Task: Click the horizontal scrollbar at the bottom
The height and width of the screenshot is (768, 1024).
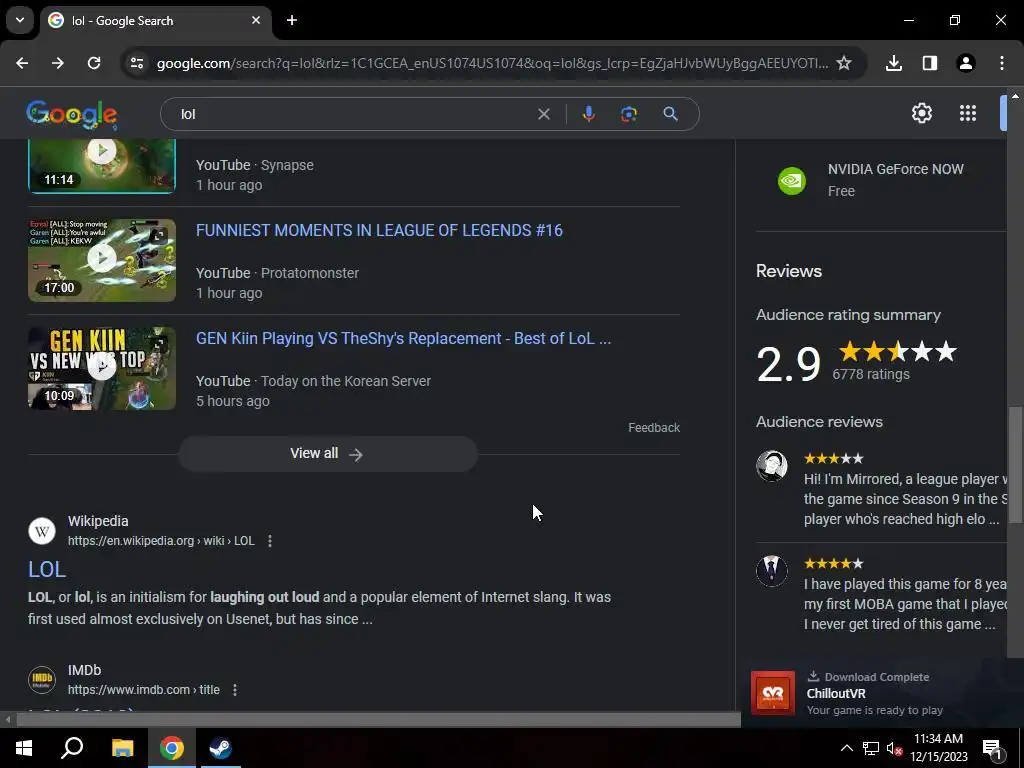Action: click(x=378, y=720)
